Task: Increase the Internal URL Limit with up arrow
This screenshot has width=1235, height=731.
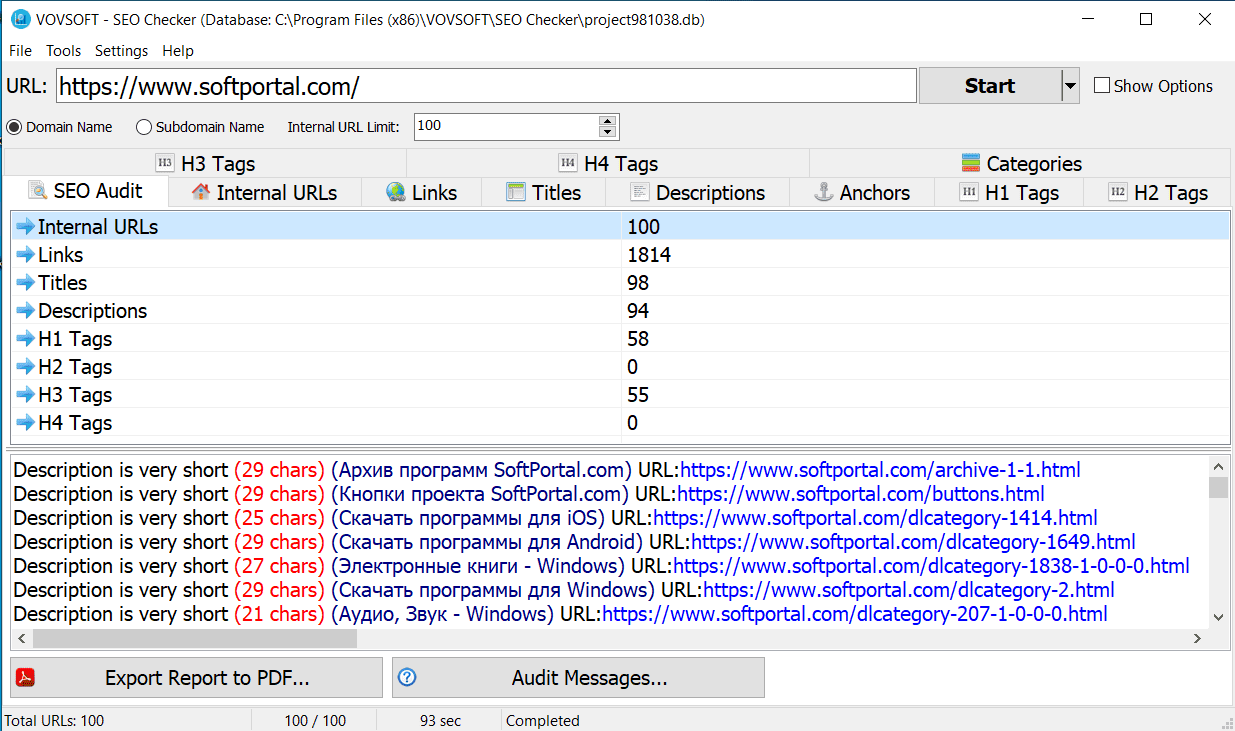Action: 607,122
